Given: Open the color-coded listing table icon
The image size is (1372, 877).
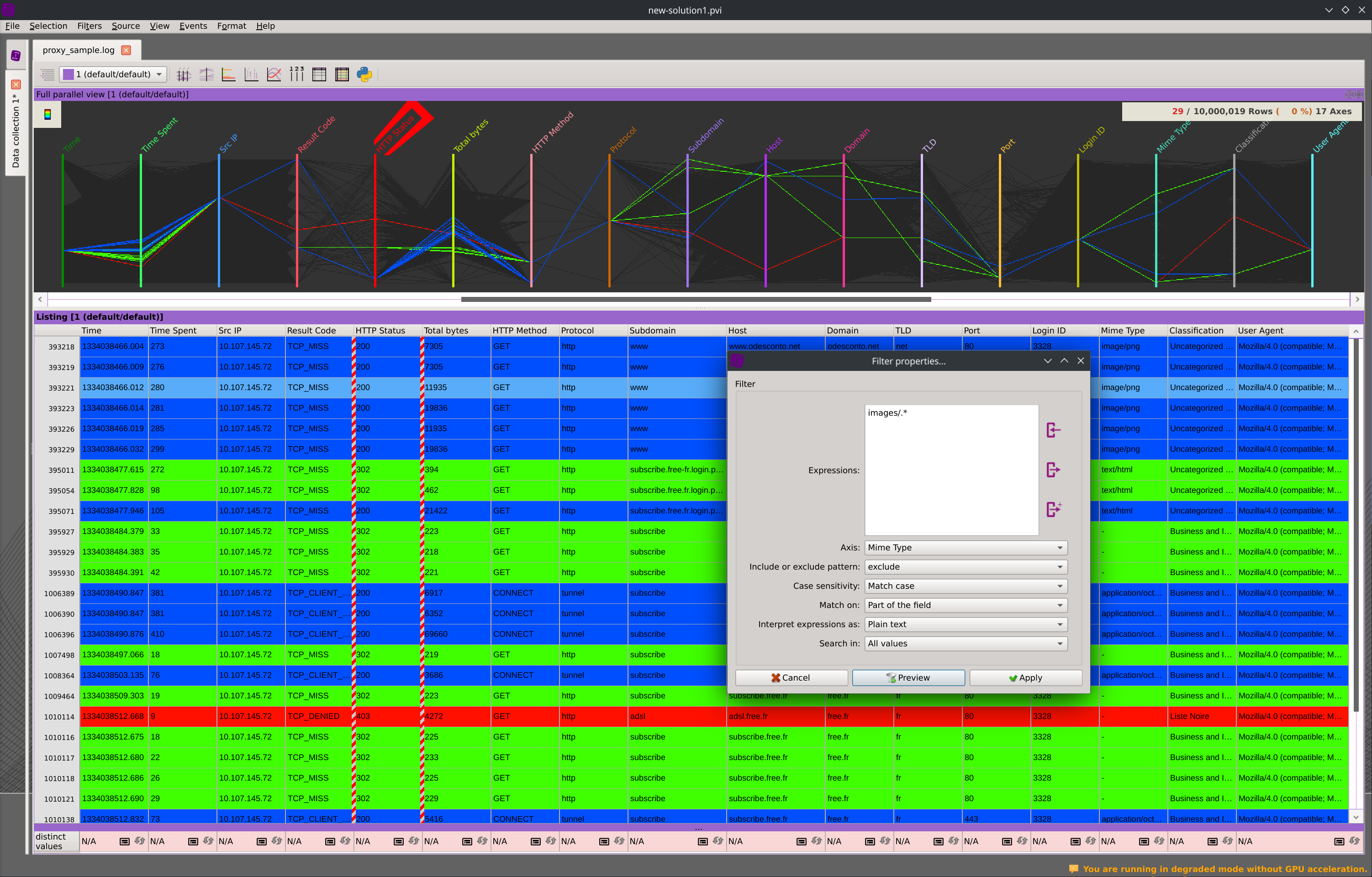Looking at the screenshot, I should (342, 74).
